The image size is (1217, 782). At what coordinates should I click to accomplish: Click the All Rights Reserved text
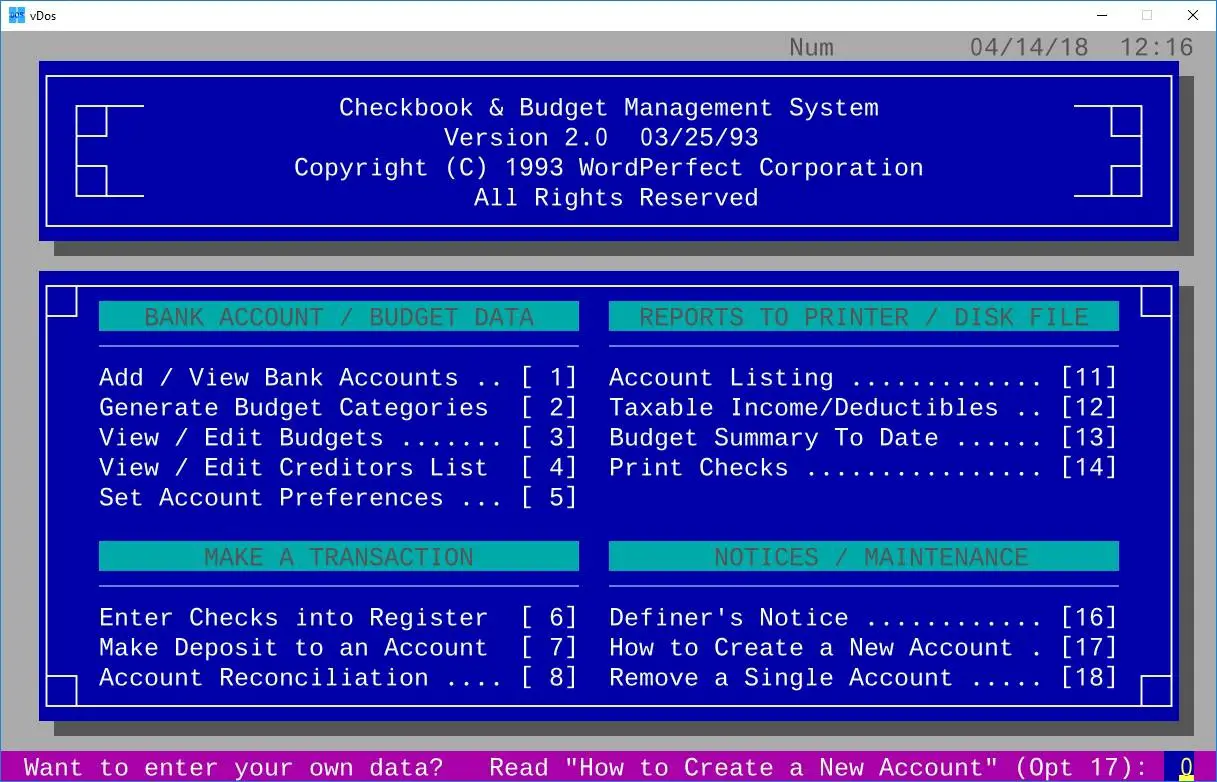coord(616,198)
